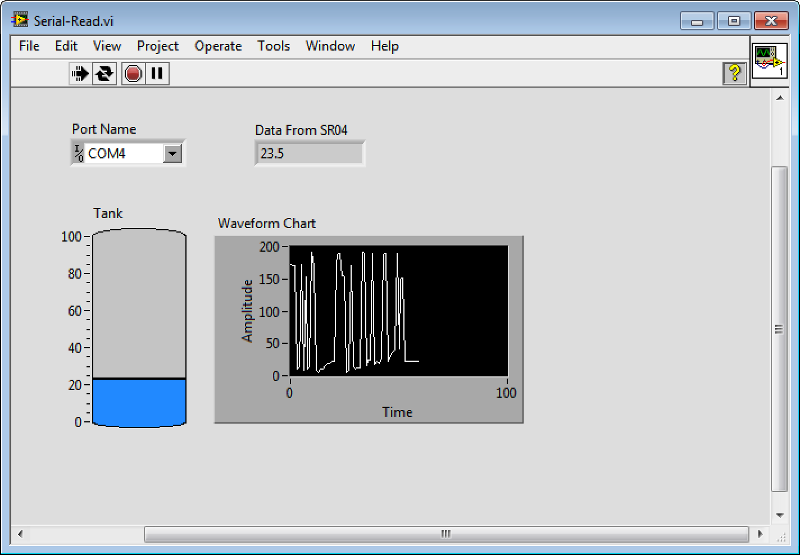Click the Amplitude axis label
The width and height of the screenshot is (800, 555).
point(247,311)
